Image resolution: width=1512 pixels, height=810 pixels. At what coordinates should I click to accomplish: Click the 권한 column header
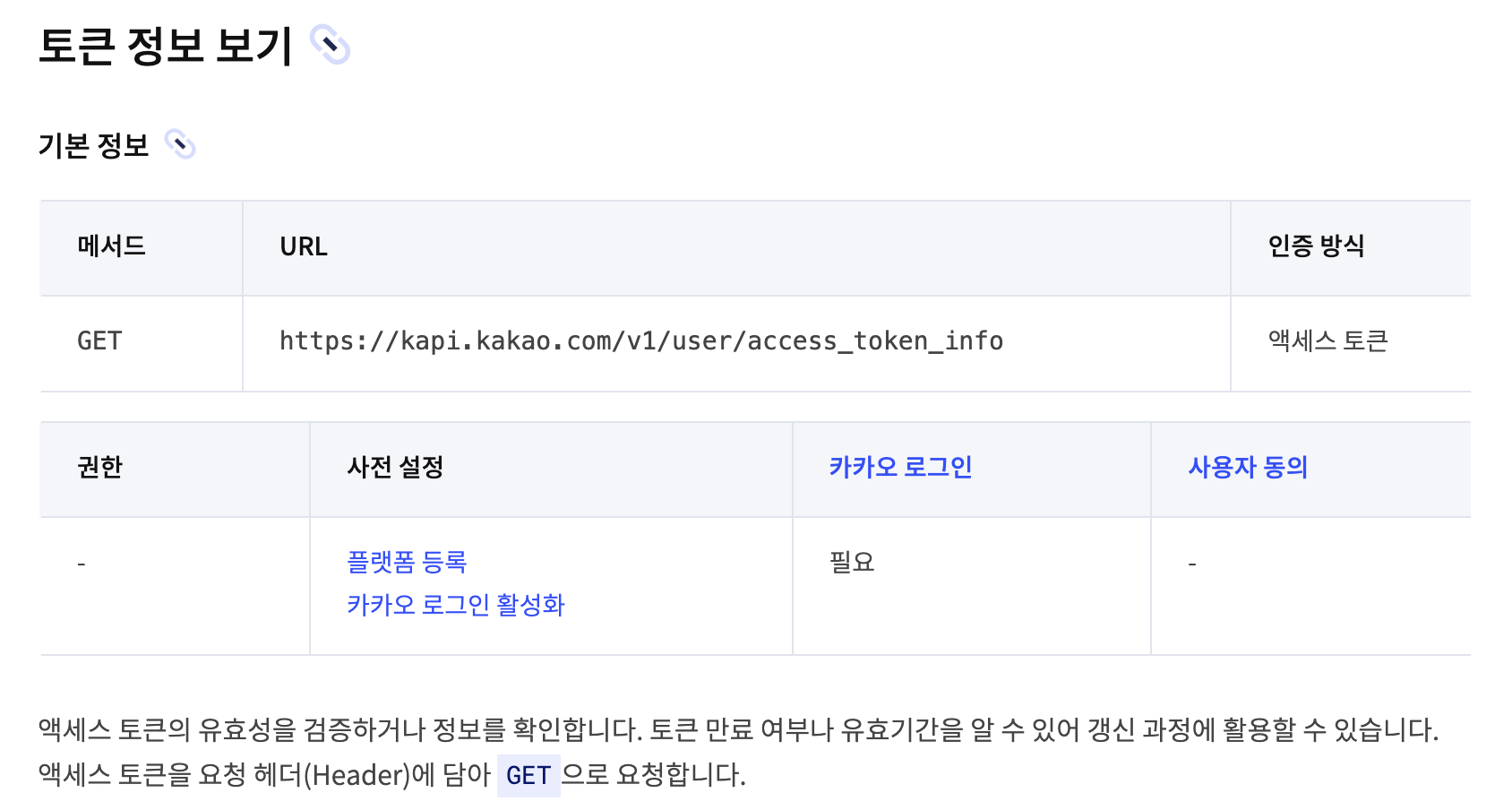[x=175, y=470]
